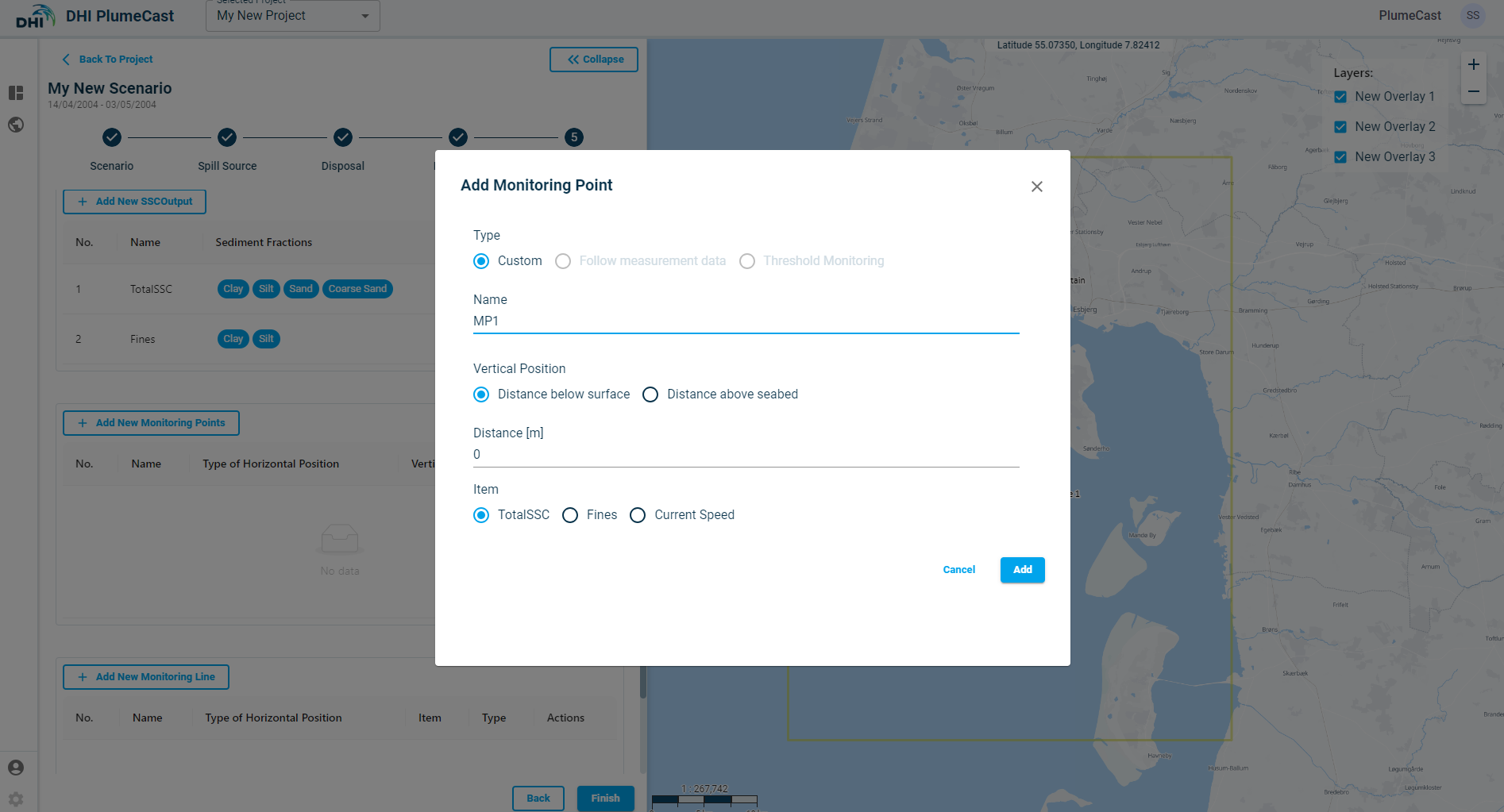Open the My New Project dropdown

point(292,16)
